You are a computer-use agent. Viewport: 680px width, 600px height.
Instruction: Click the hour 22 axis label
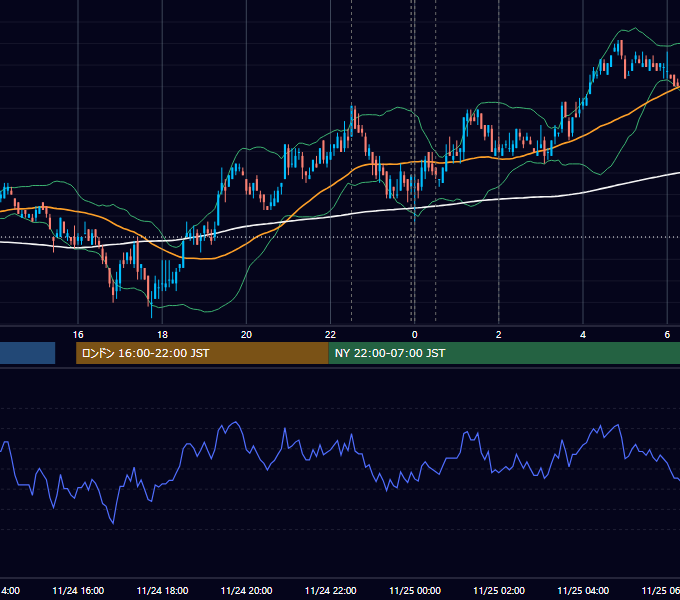[x=330, y=334]
